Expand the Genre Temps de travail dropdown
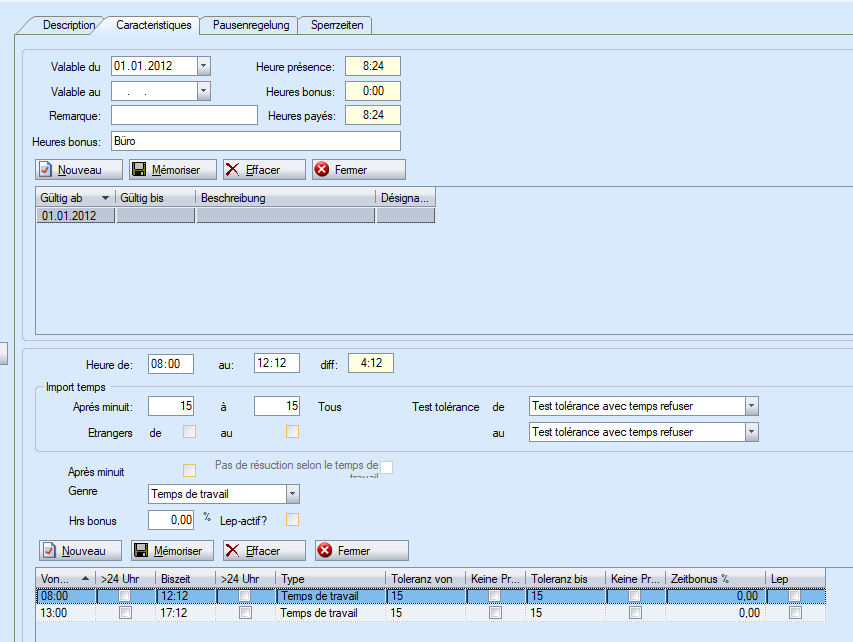Viewport: 853px width, 642px height. pyautogui.click(x=292, y=494)
